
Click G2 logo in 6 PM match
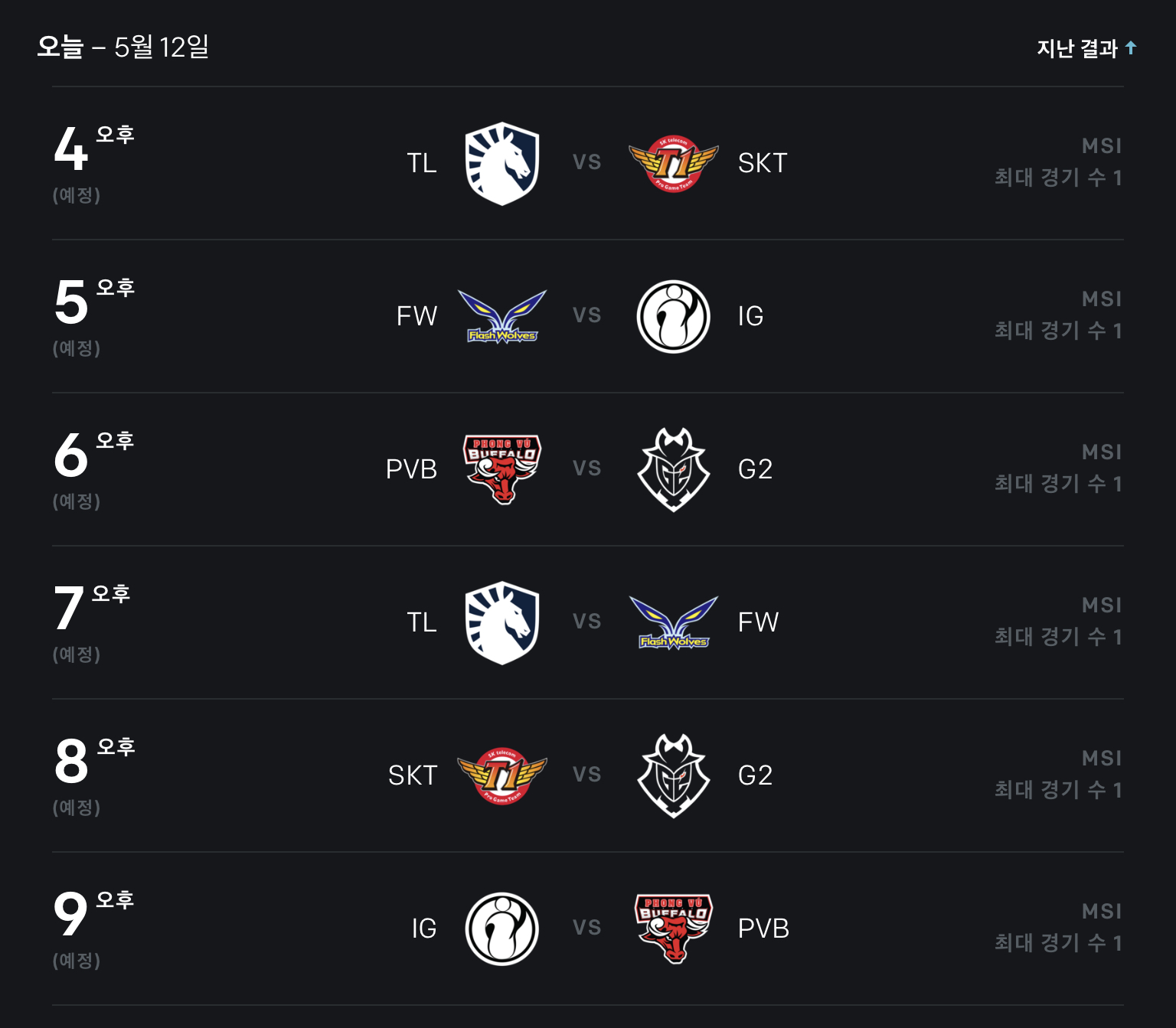tap(673, 469)
